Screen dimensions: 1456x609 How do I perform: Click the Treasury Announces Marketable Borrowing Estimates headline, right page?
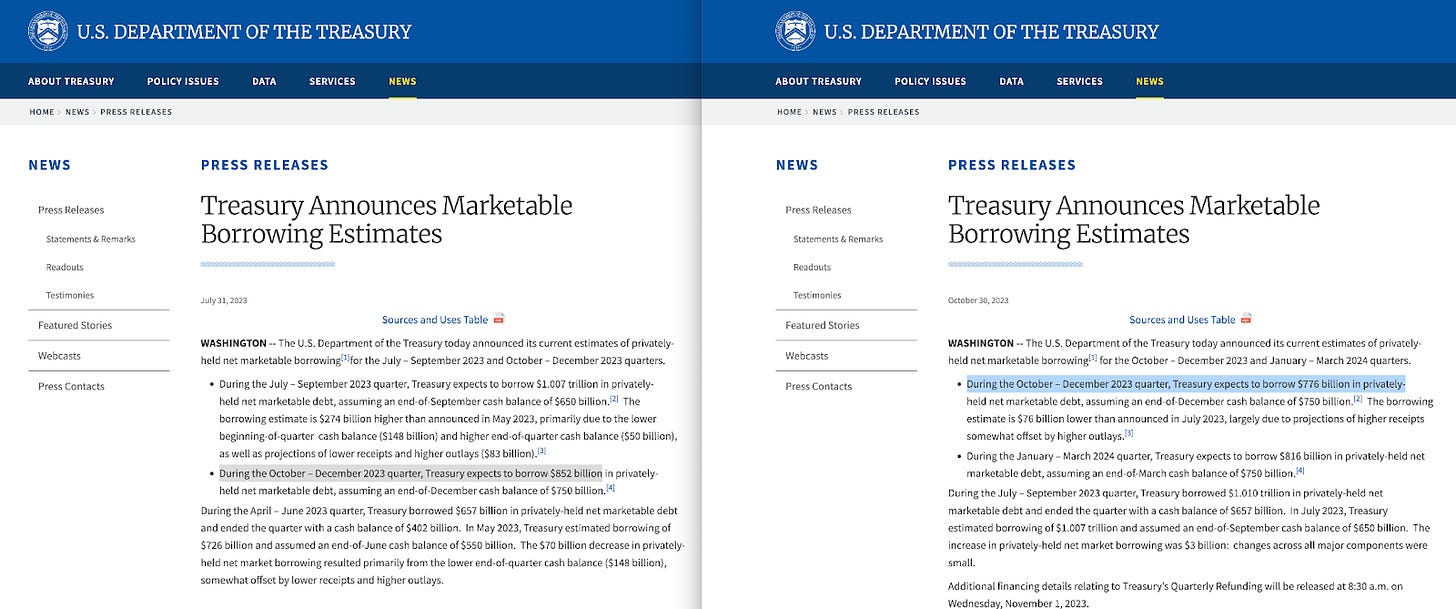1134,220
